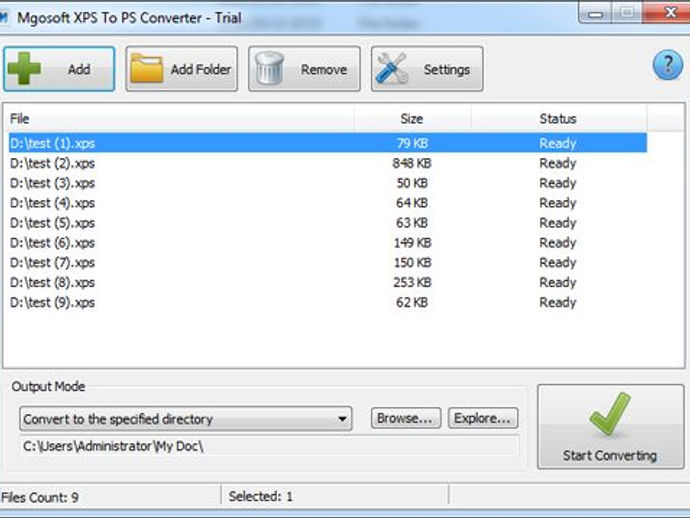
Task: Click Ready status of test (9).xps
Action: (558, 302)
